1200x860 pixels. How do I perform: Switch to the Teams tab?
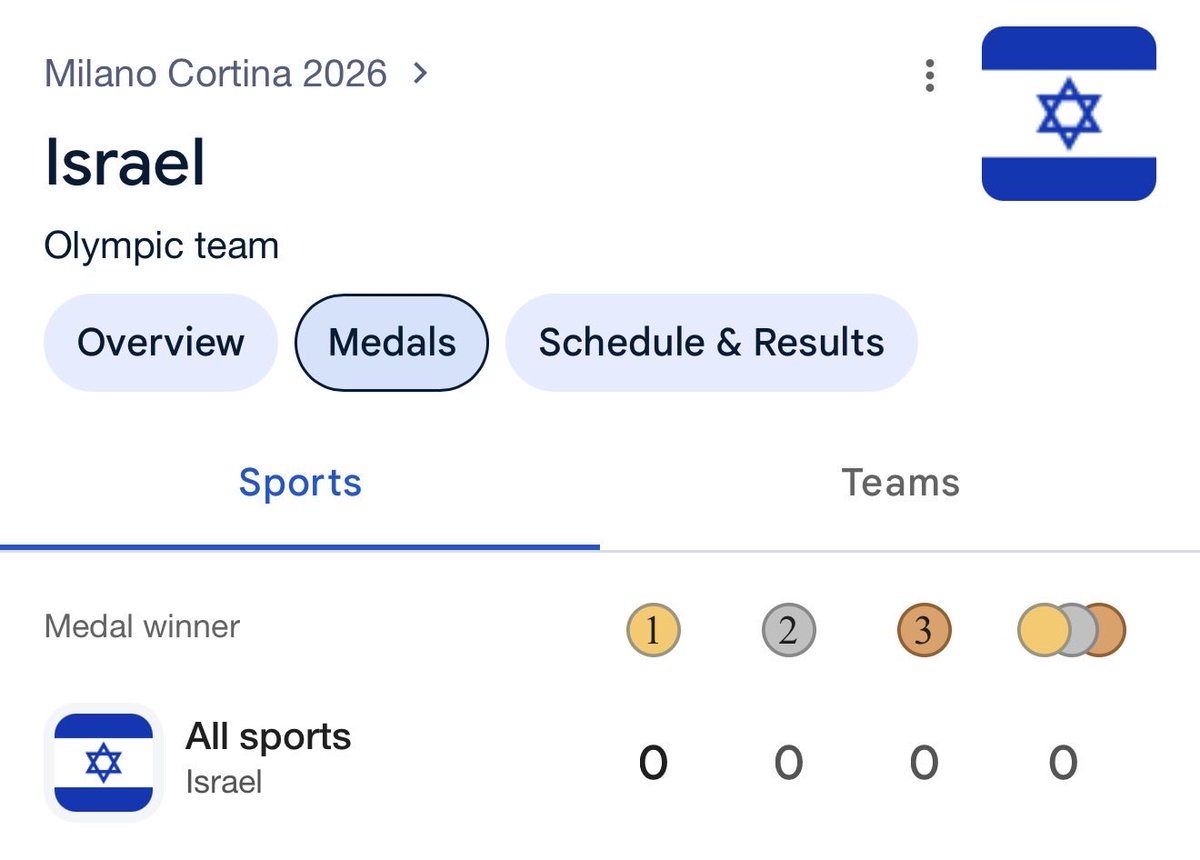[x=900, y=483]
